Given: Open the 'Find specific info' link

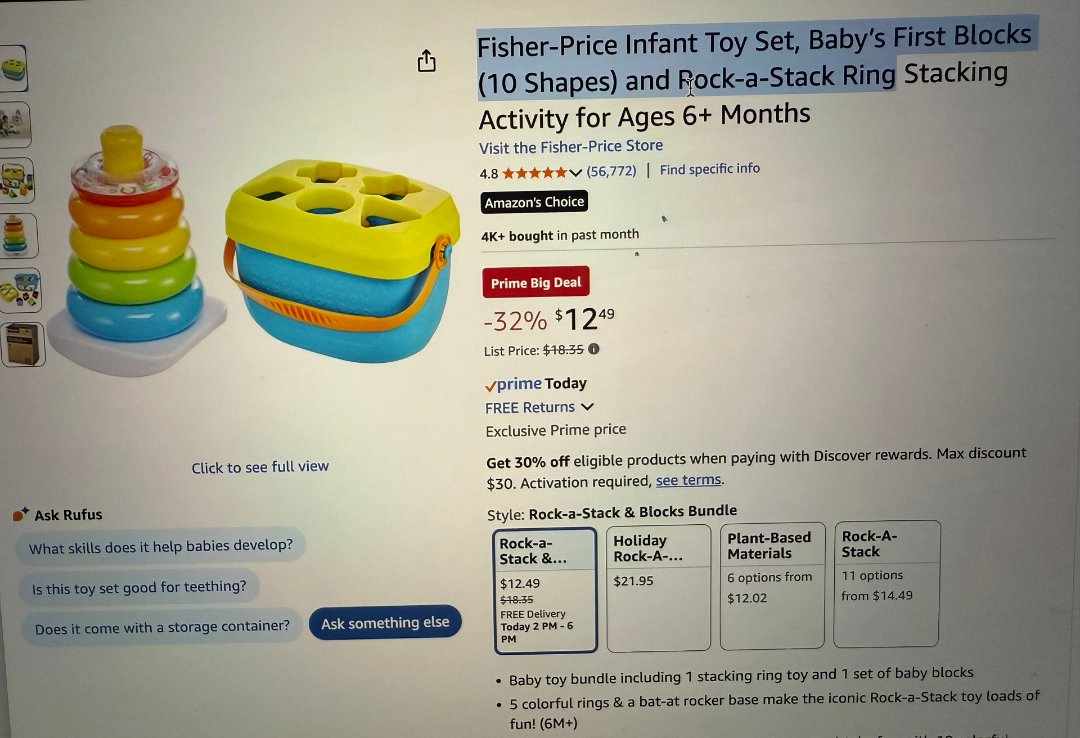Looking at the screenshot, I should click(x=709, y=169).
